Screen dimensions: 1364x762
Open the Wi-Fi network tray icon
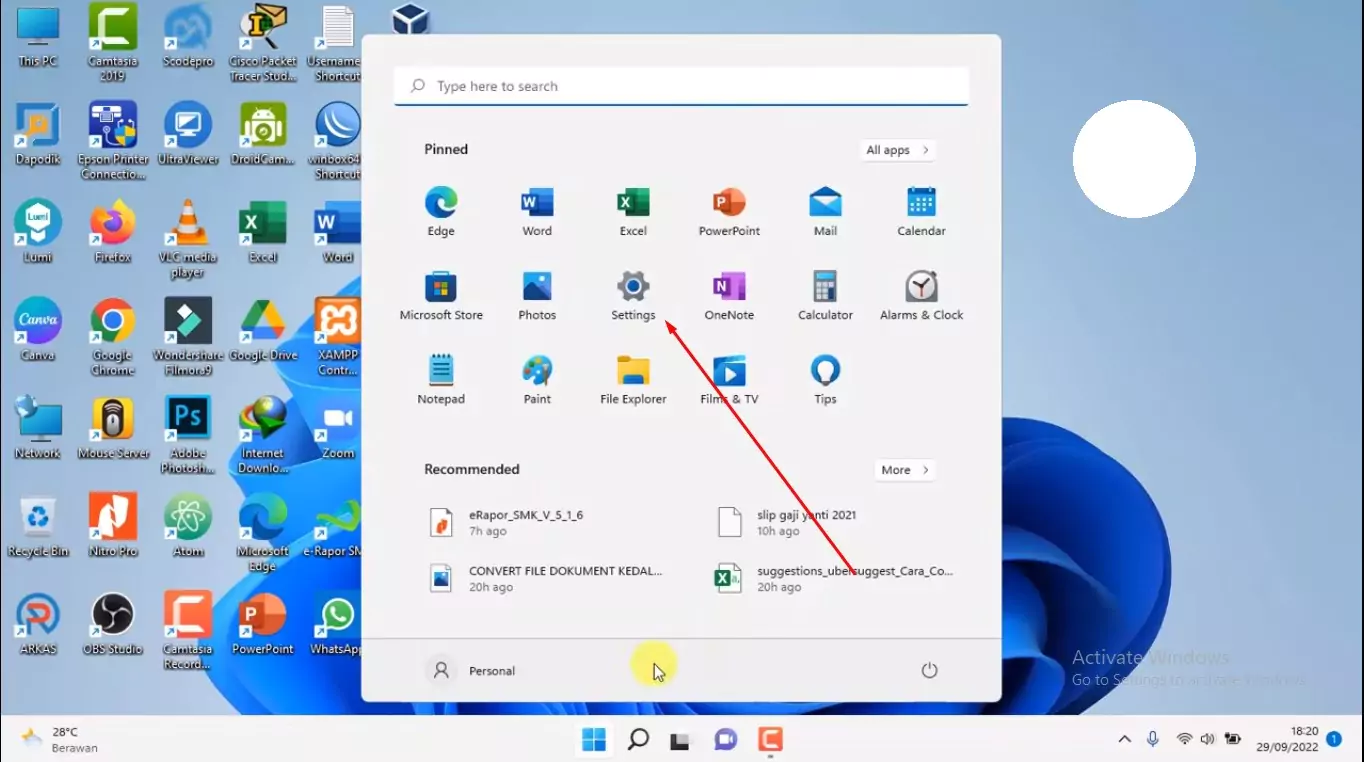point(1184,739)
